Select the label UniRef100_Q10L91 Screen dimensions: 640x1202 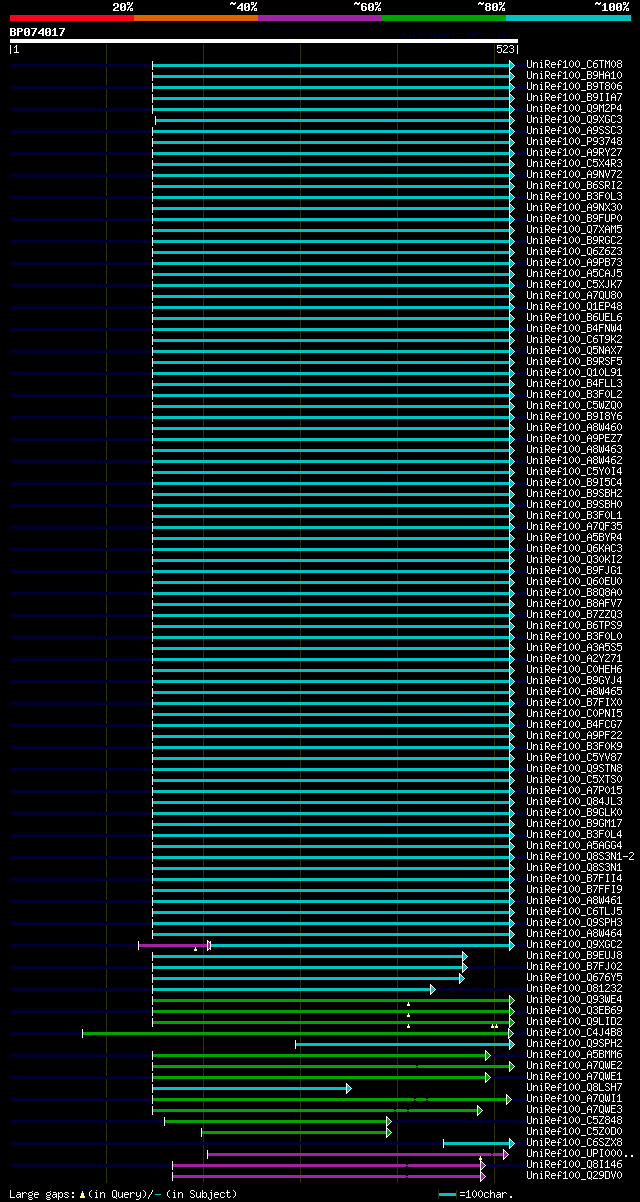tap(574, 372)
